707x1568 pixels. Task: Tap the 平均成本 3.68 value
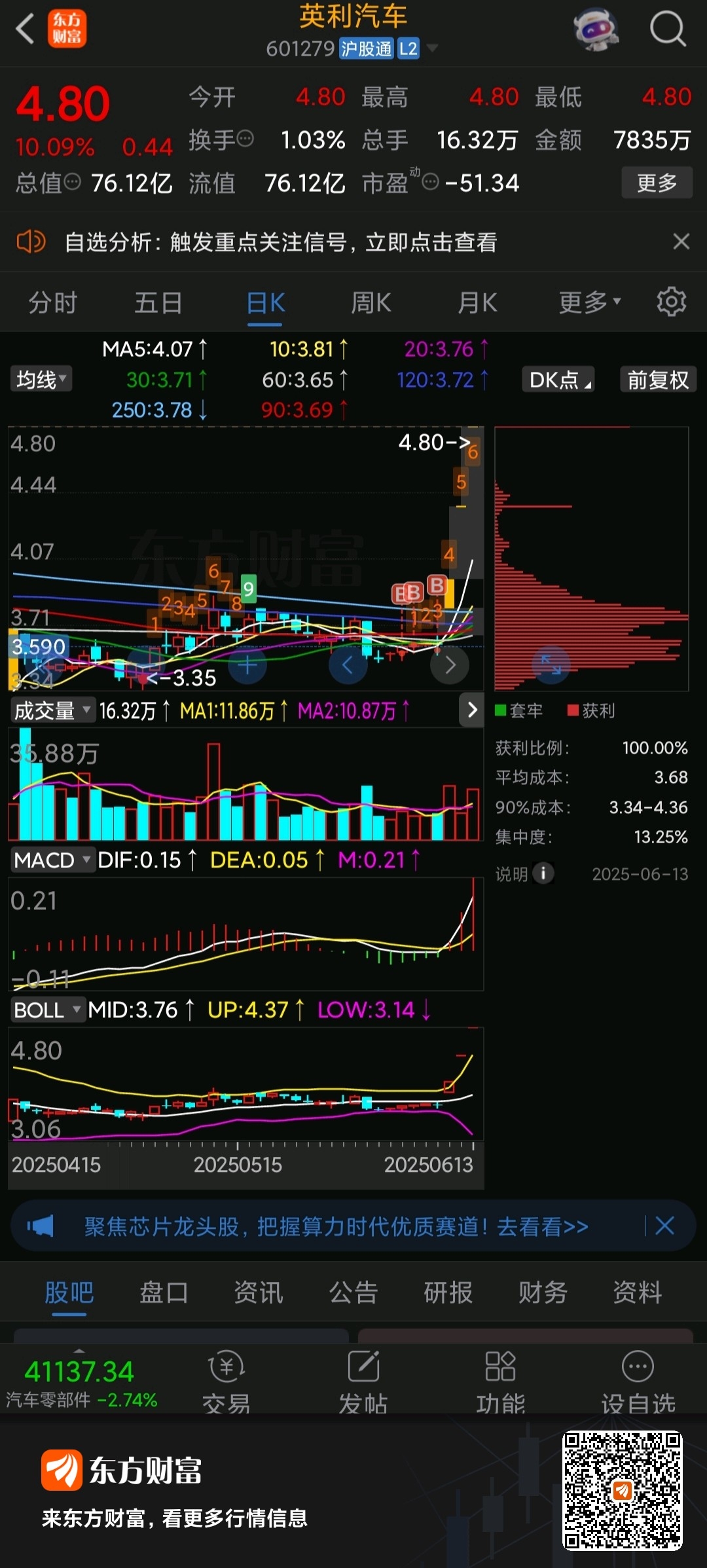[671, 777]
